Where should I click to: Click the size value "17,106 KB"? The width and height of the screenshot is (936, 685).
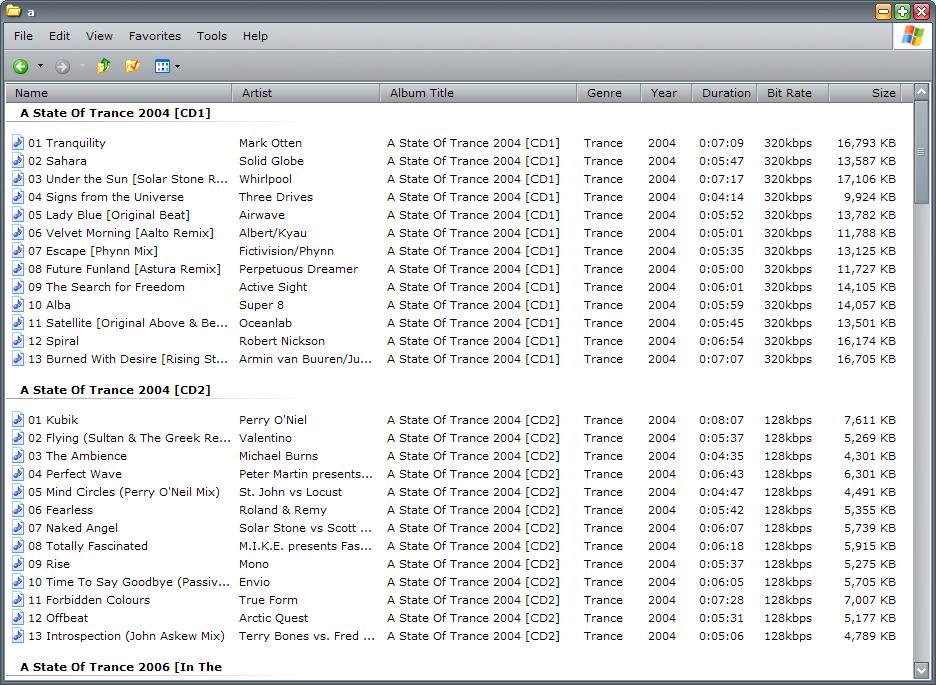pos(866,179)
